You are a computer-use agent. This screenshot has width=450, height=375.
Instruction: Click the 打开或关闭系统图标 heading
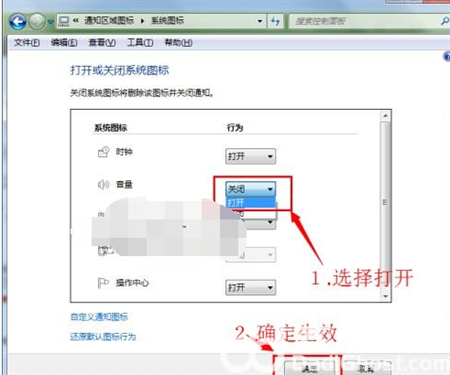click(119, 70)
